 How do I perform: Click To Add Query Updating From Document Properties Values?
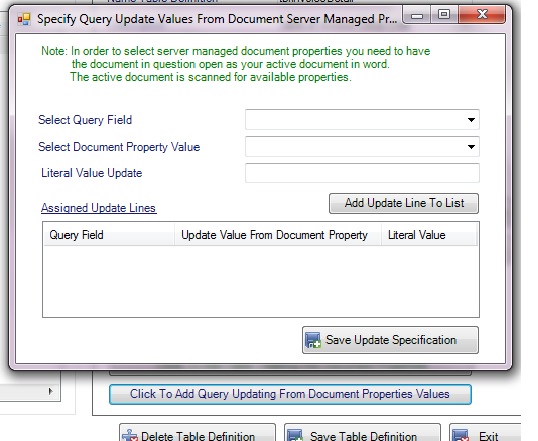290,394
